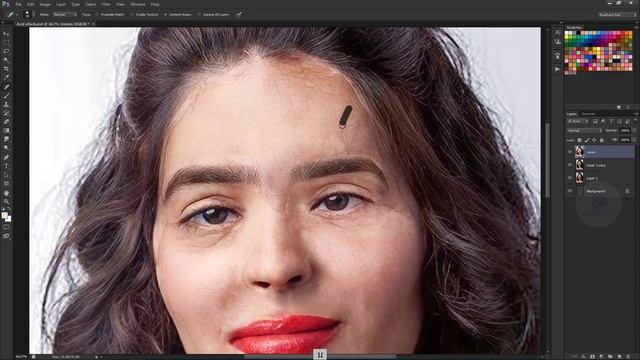Filter layers for pixel layers icon

[595, 122]
